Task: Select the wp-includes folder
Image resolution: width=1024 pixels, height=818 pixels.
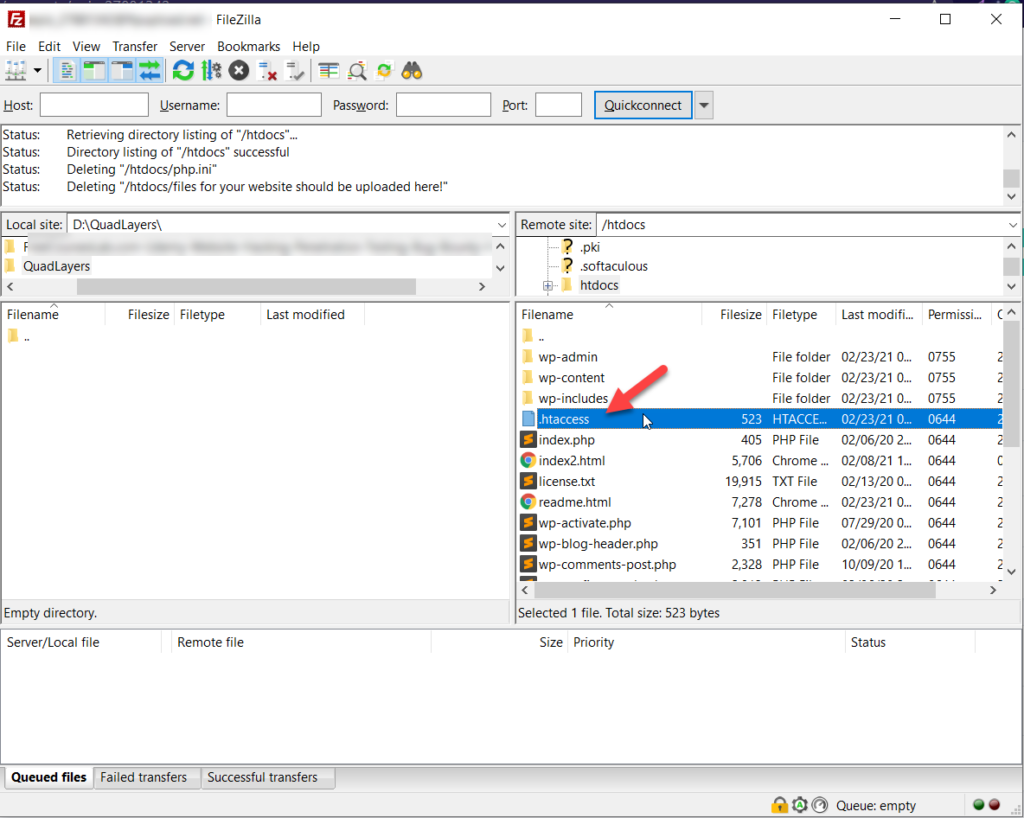Action: click(573, 398)
